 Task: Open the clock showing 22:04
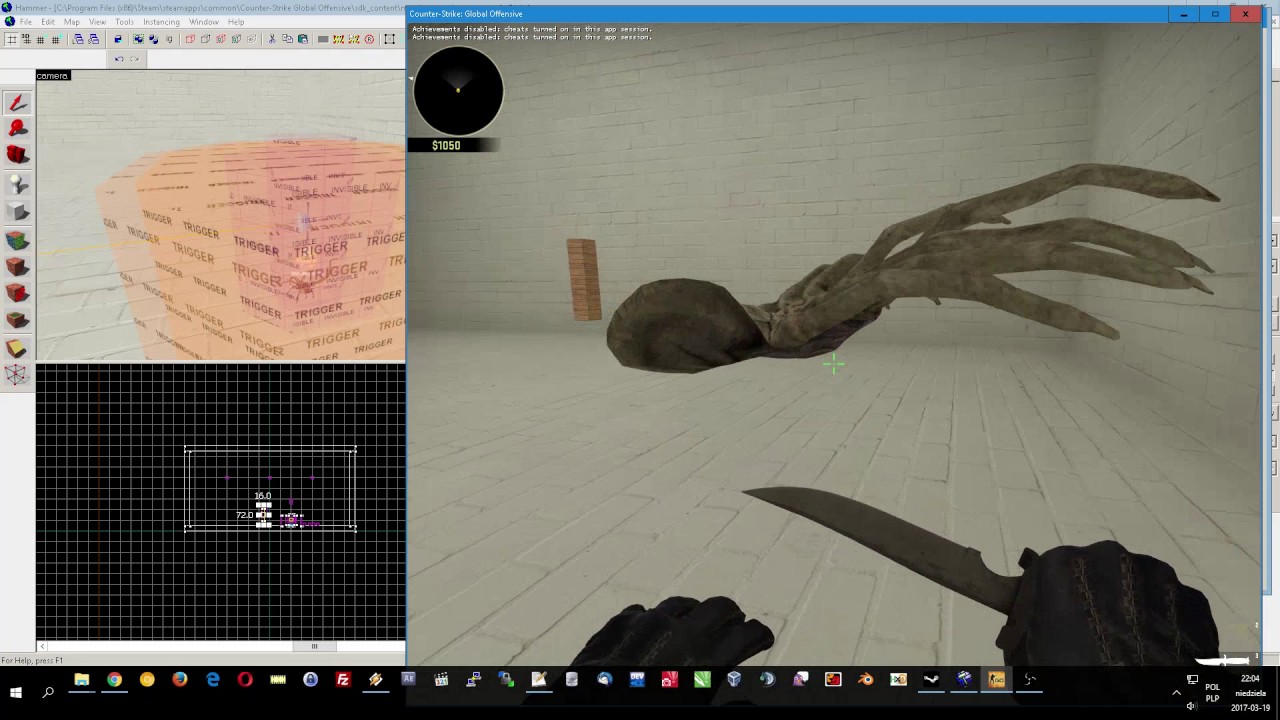coord(1250,692)
